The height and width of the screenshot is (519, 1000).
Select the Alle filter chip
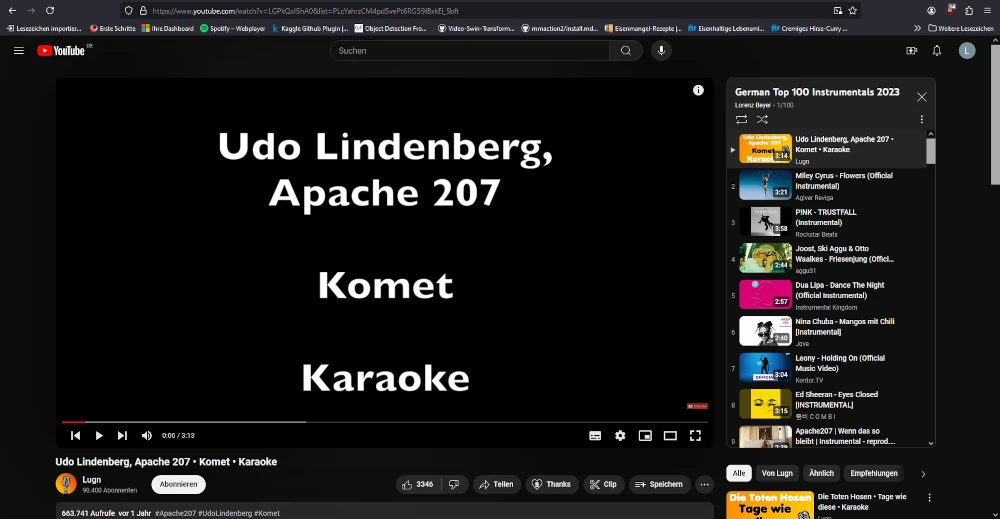pos(739,473)
